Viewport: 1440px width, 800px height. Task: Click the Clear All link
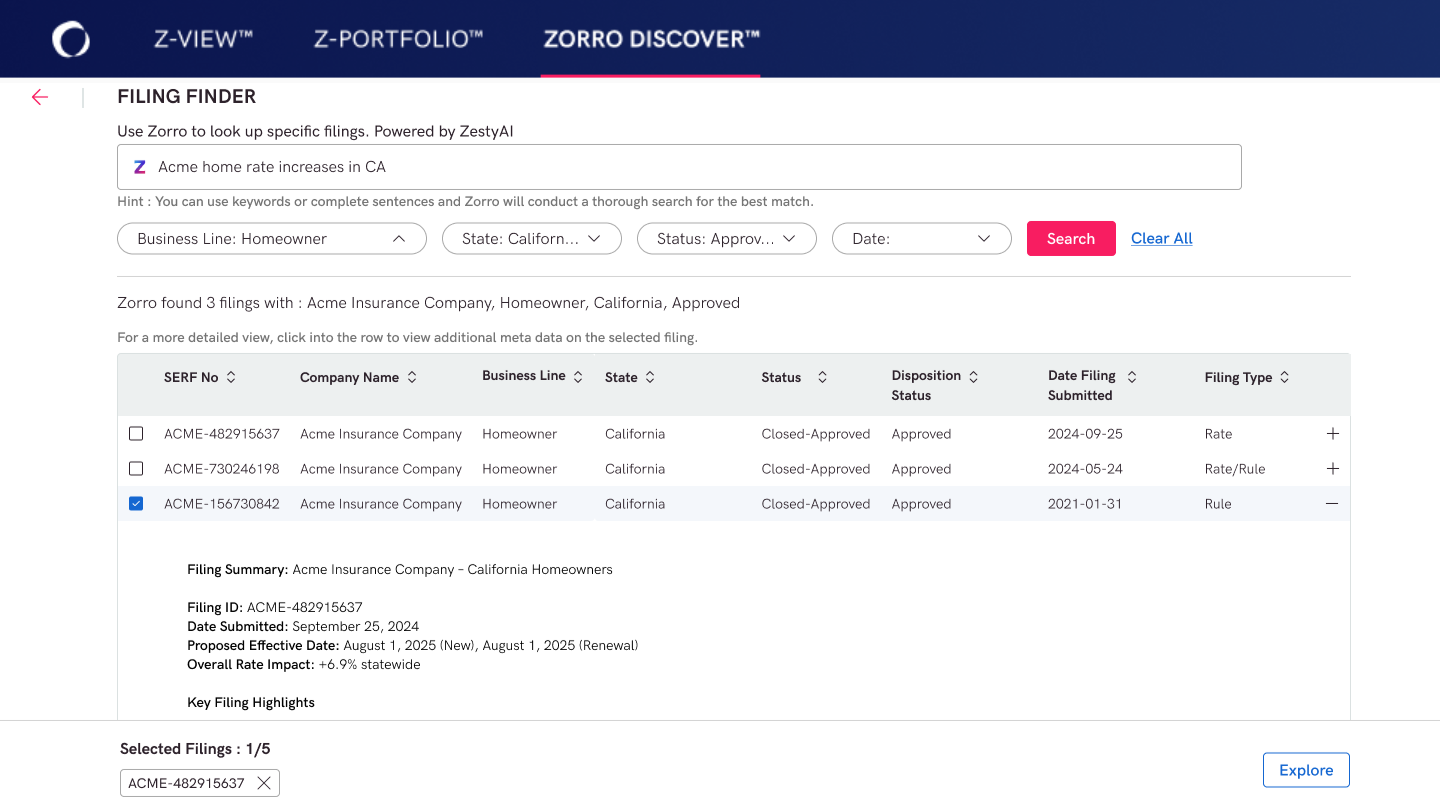tap(1162, 238)
